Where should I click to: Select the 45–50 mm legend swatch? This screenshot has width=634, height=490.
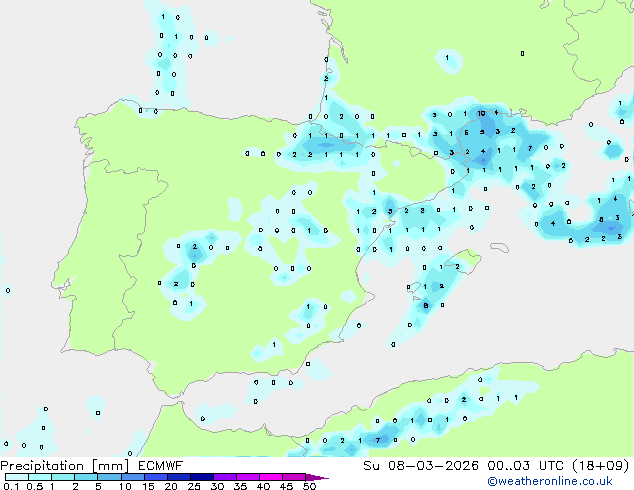(294, 477)
